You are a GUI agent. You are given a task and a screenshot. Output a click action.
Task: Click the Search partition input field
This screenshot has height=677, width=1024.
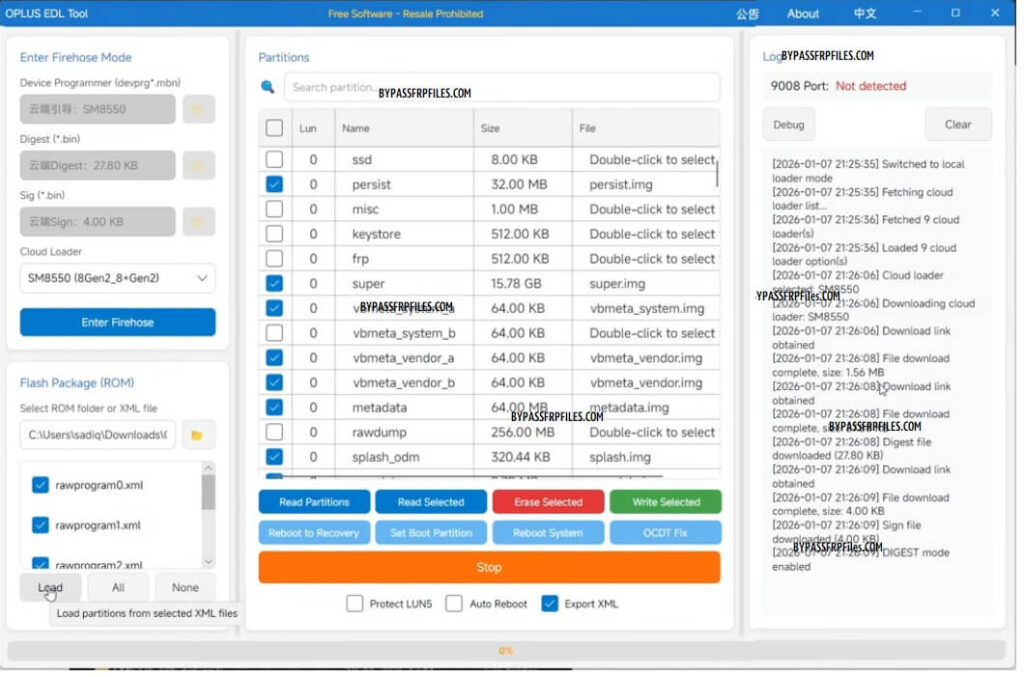click(502, 87)
